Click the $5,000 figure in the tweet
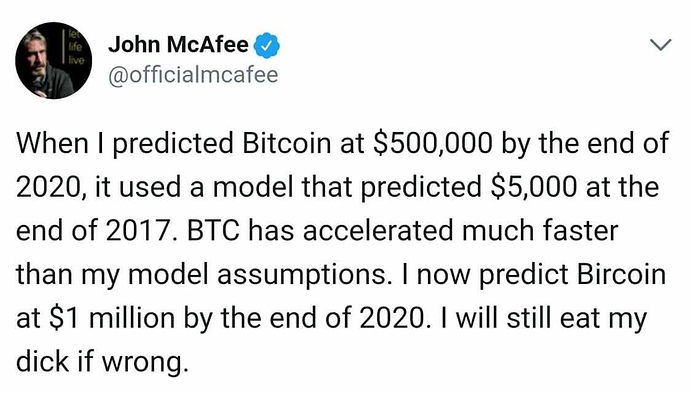 pos(533,187)
